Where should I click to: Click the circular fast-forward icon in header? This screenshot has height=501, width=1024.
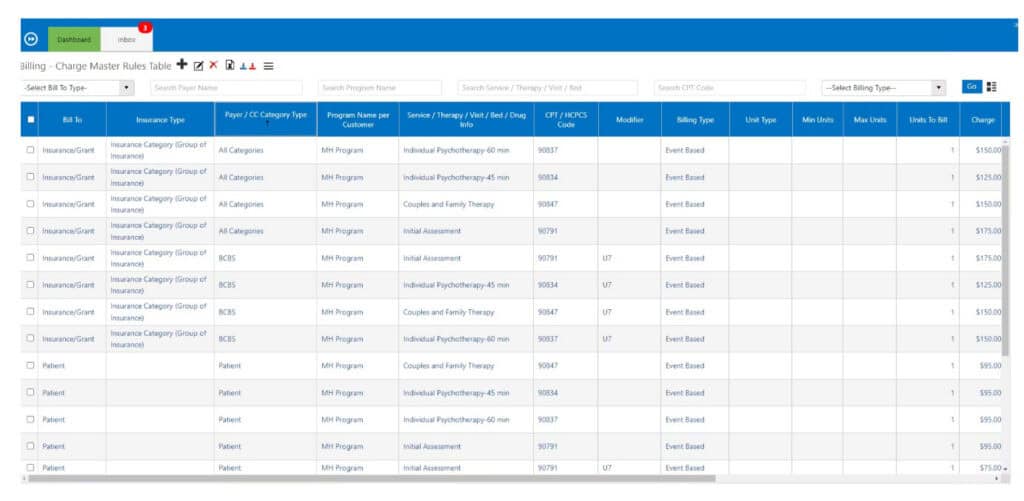pyautogui.click(x=31, y=39)
